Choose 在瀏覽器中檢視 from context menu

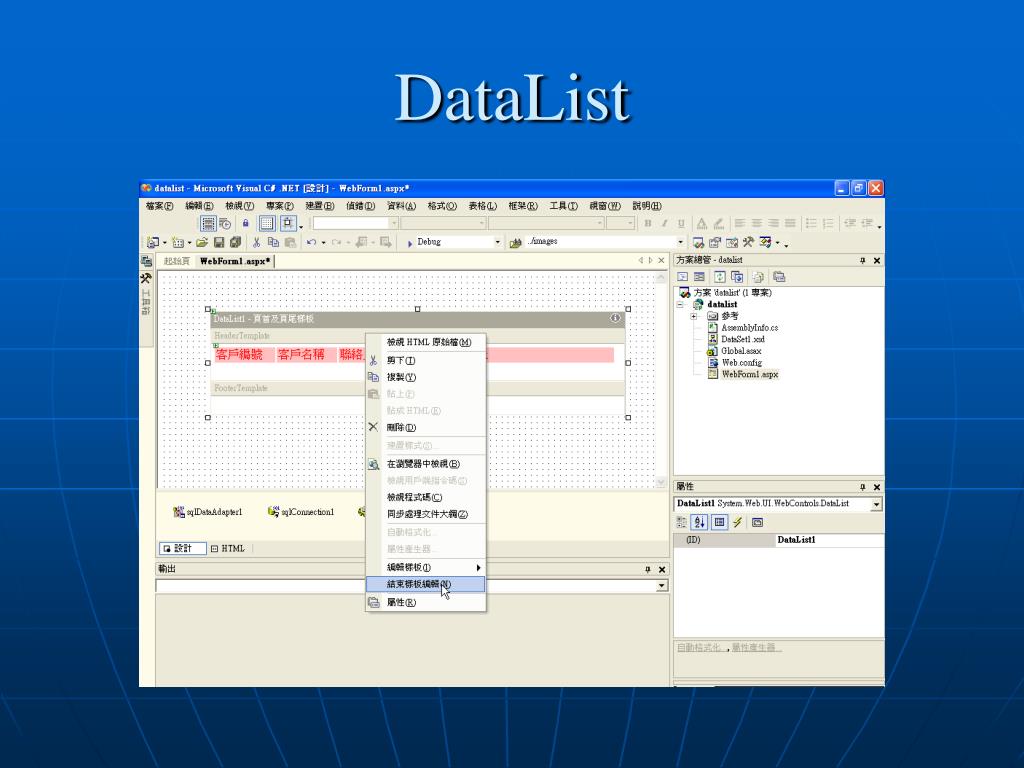[425, 464]
